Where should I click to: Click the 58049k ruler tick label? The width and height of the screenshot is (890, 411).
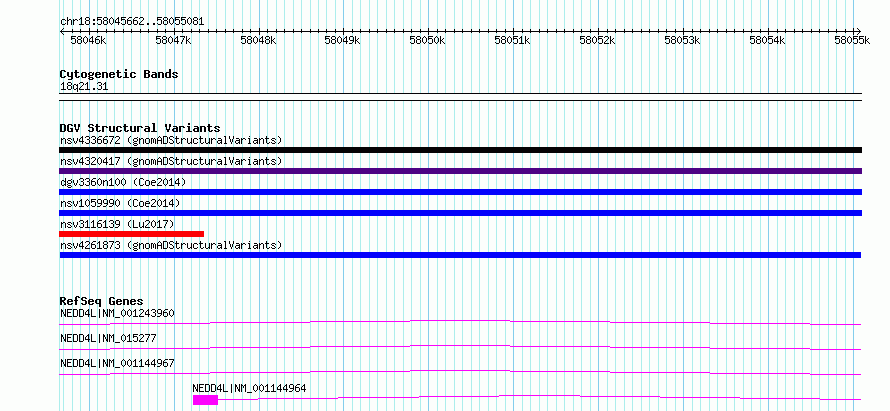point(342,41)
